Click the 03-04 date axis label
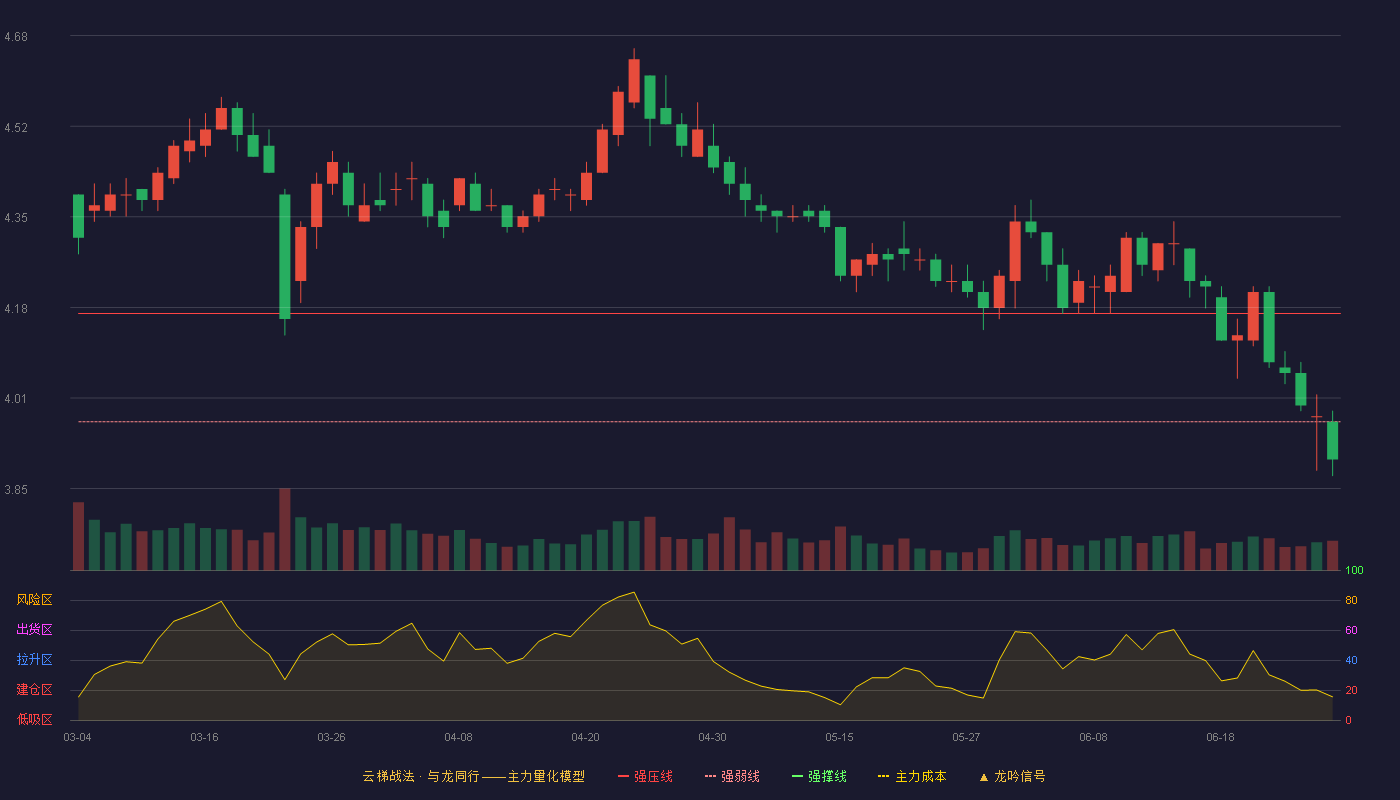 coord(77,737)
